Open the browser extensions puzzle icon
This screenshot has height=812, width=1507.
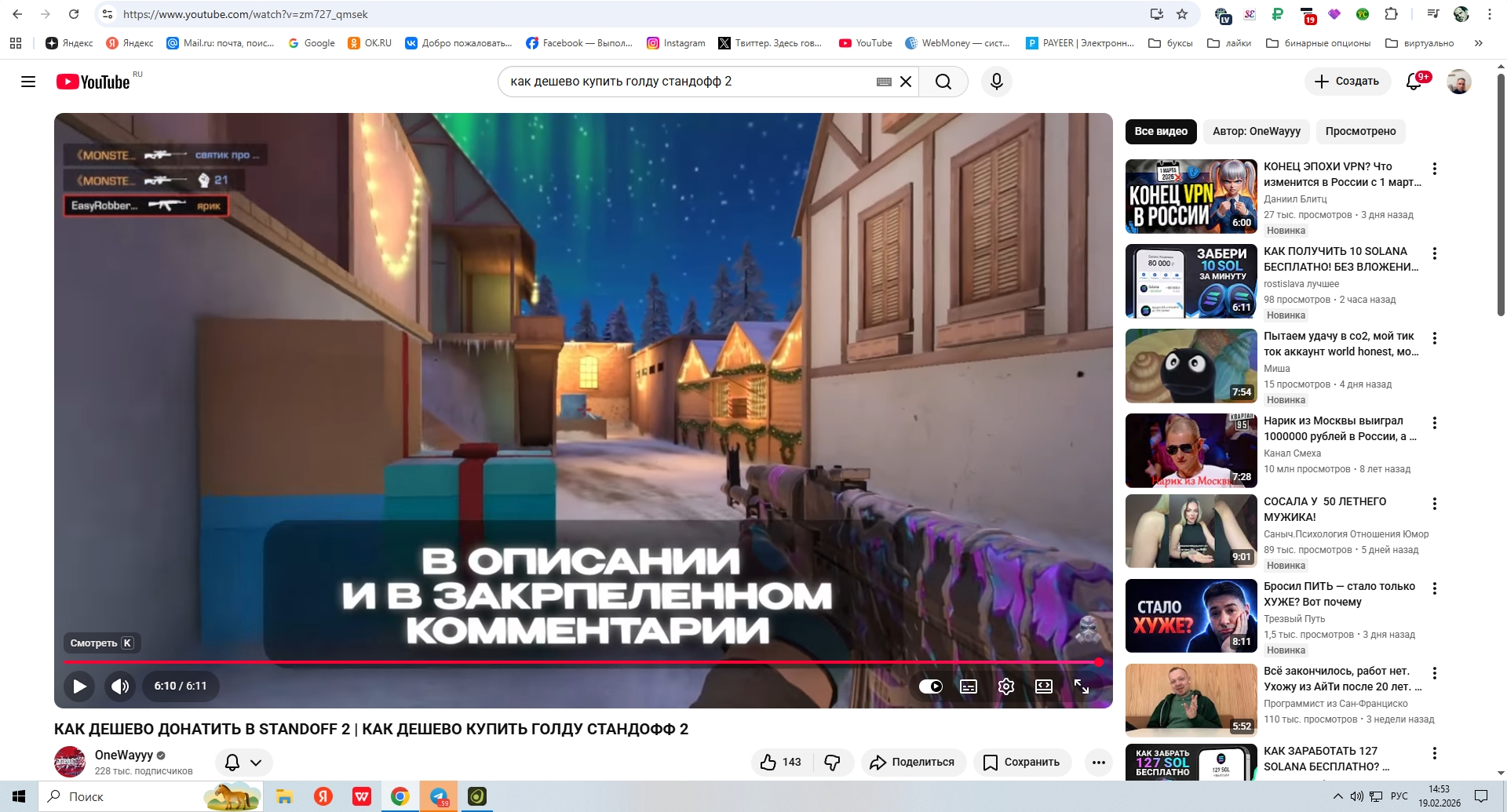click(x=1391, y=14)
